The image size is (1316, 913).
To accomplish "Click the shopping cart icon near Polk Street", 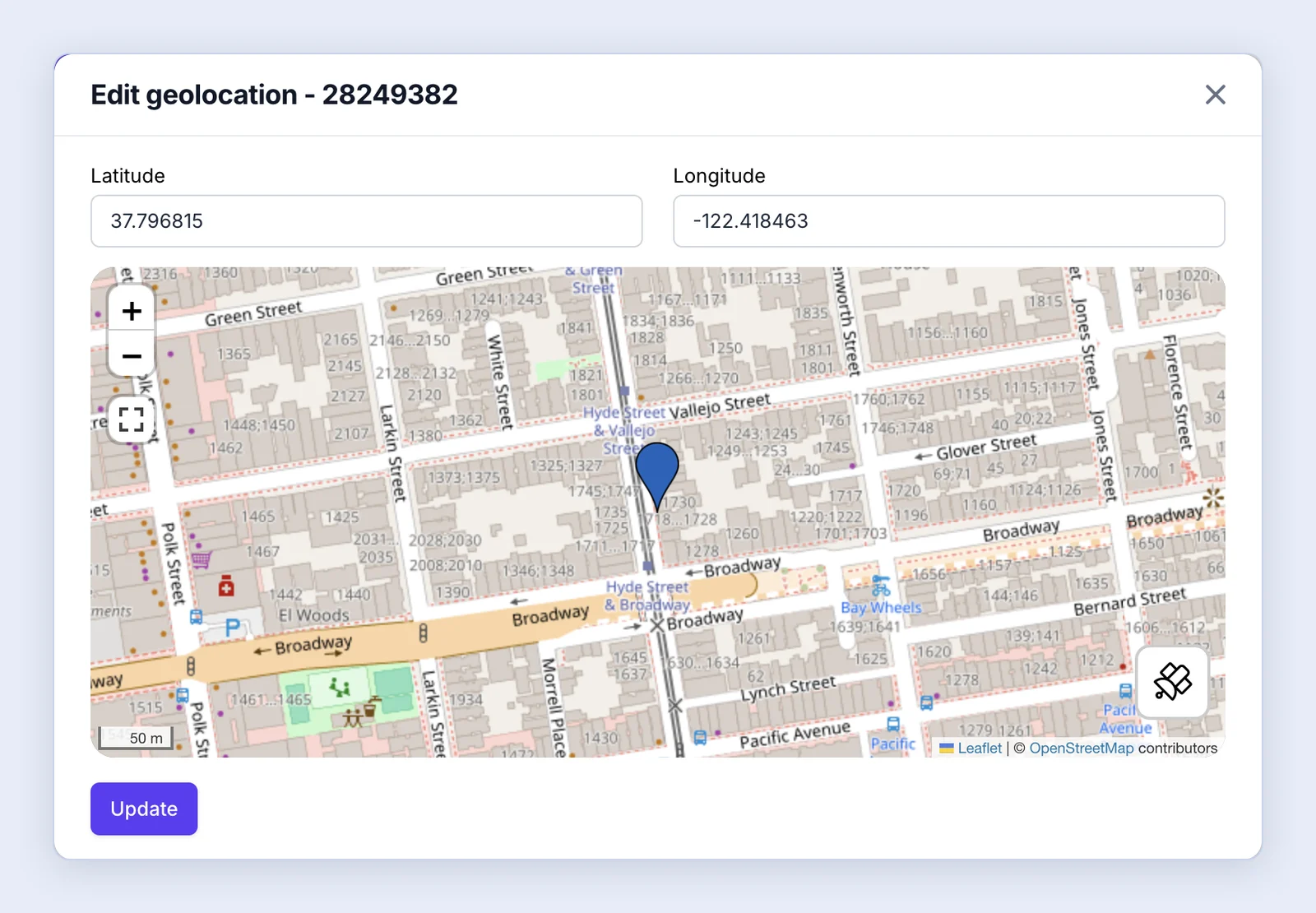I will (x=202, y=560).
